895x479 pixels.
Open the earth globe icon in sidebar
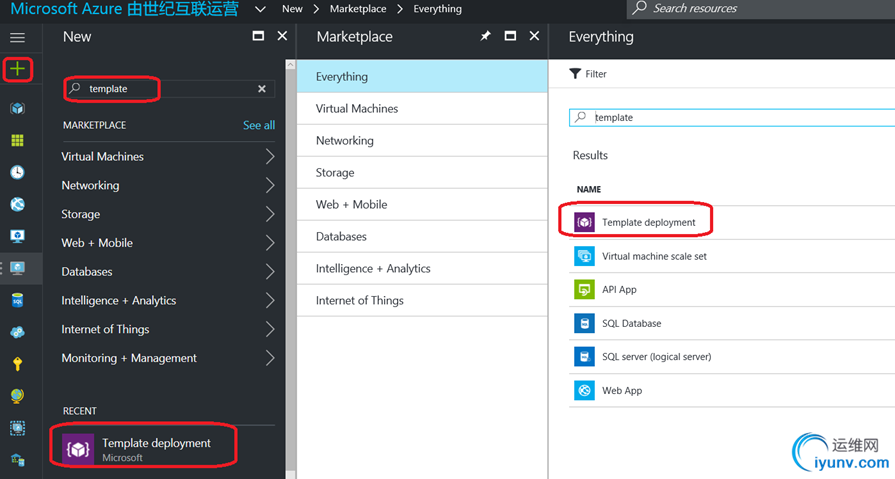pyautogui.click(x=17, y=396)
